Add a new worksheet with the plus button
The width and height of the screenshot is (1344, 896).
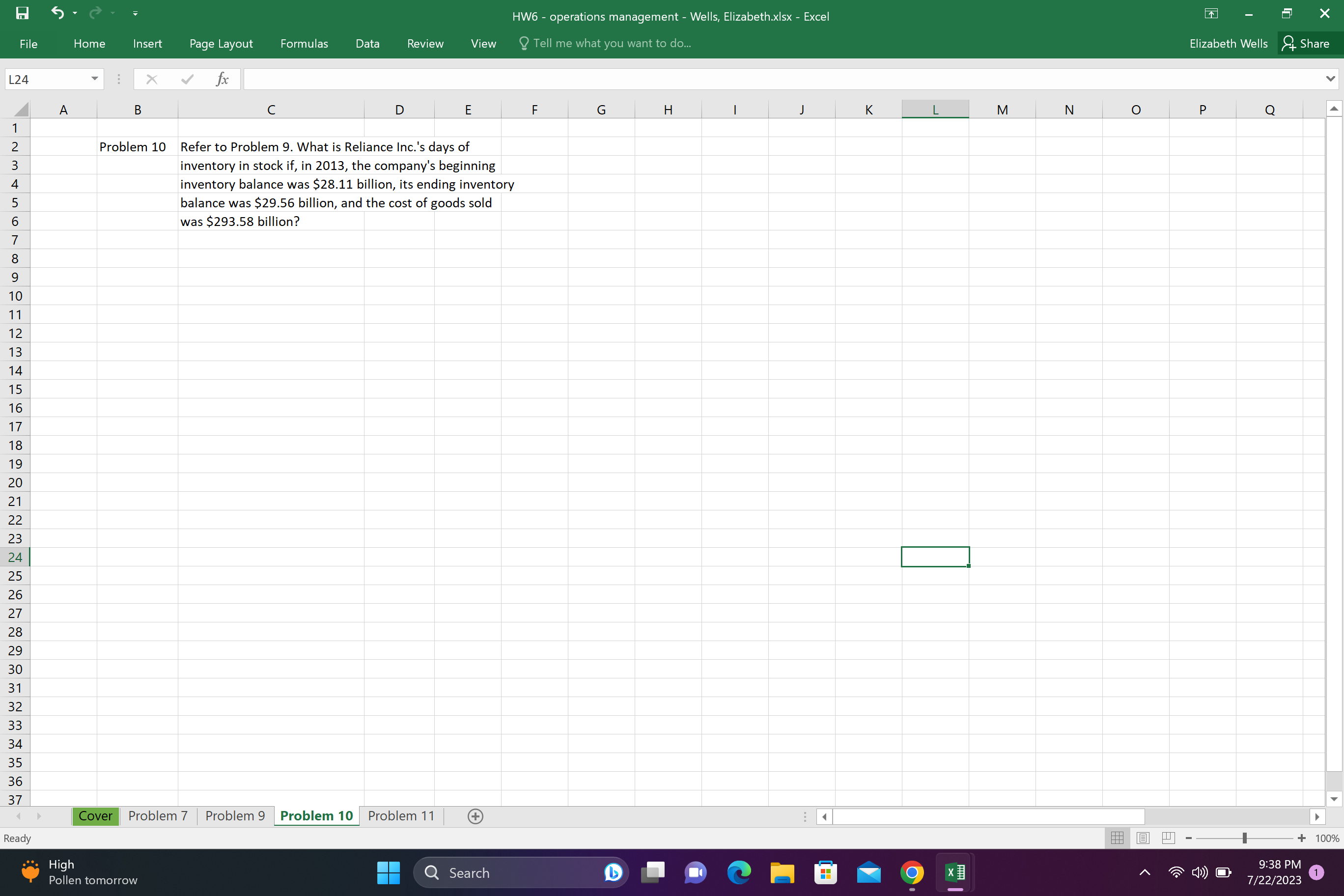pyautogui.click(x=475, y=815)
